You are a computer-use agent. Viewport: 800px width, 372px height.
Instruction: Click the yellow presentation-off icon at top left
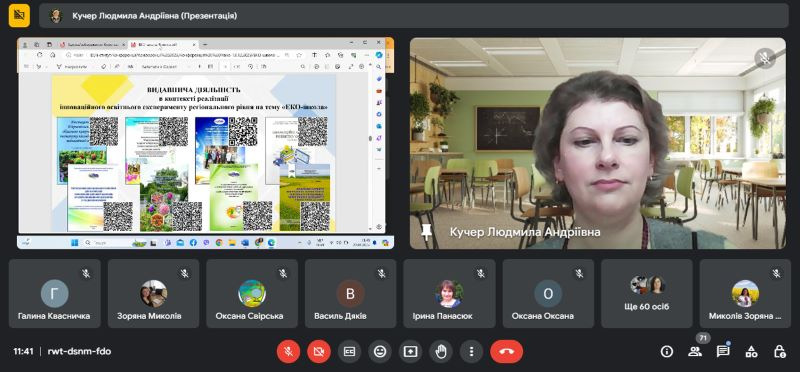19,15
